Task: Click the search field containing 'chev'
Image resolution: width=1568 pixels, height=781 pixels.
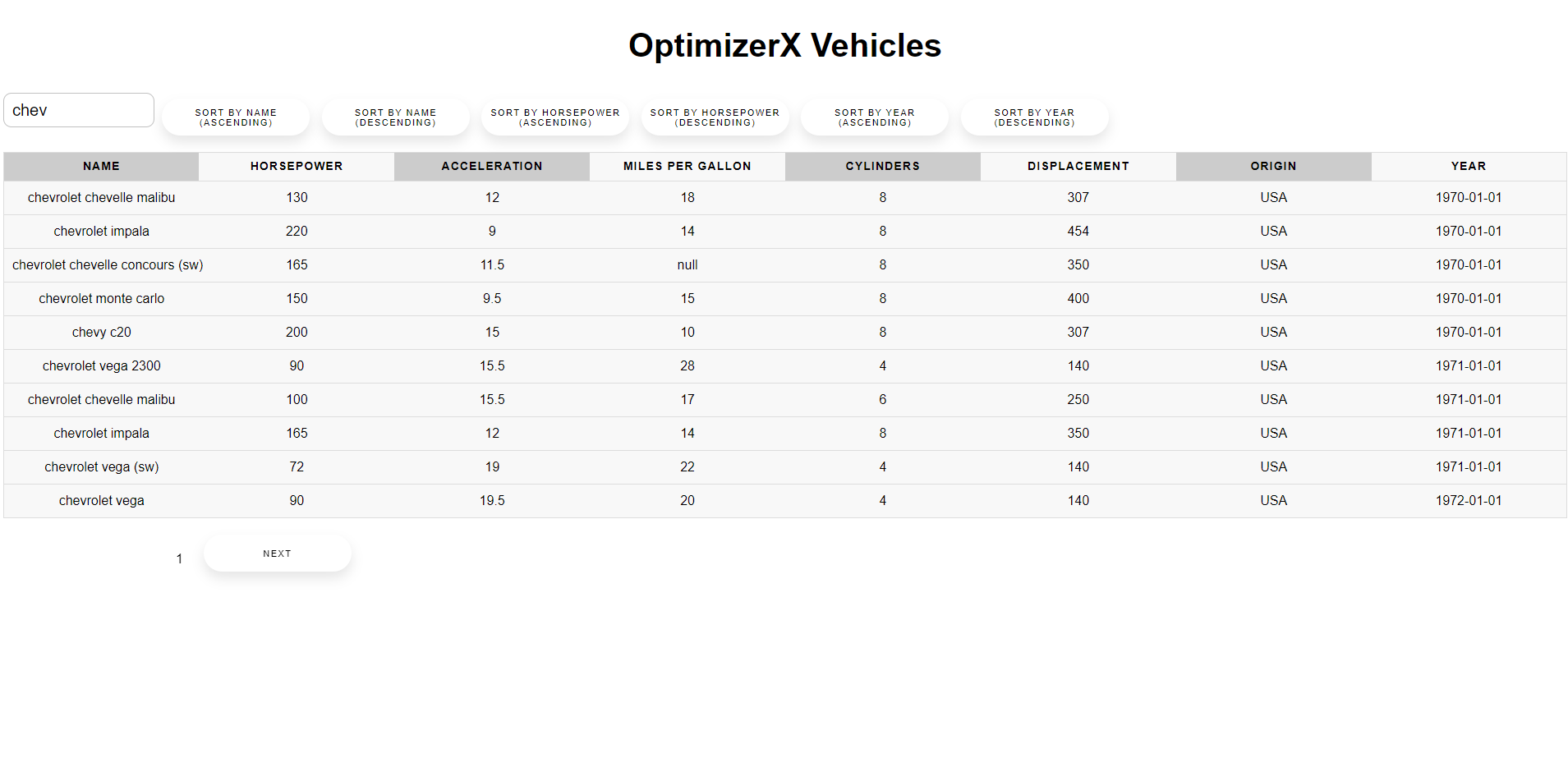Action: [x=79, y=110]
